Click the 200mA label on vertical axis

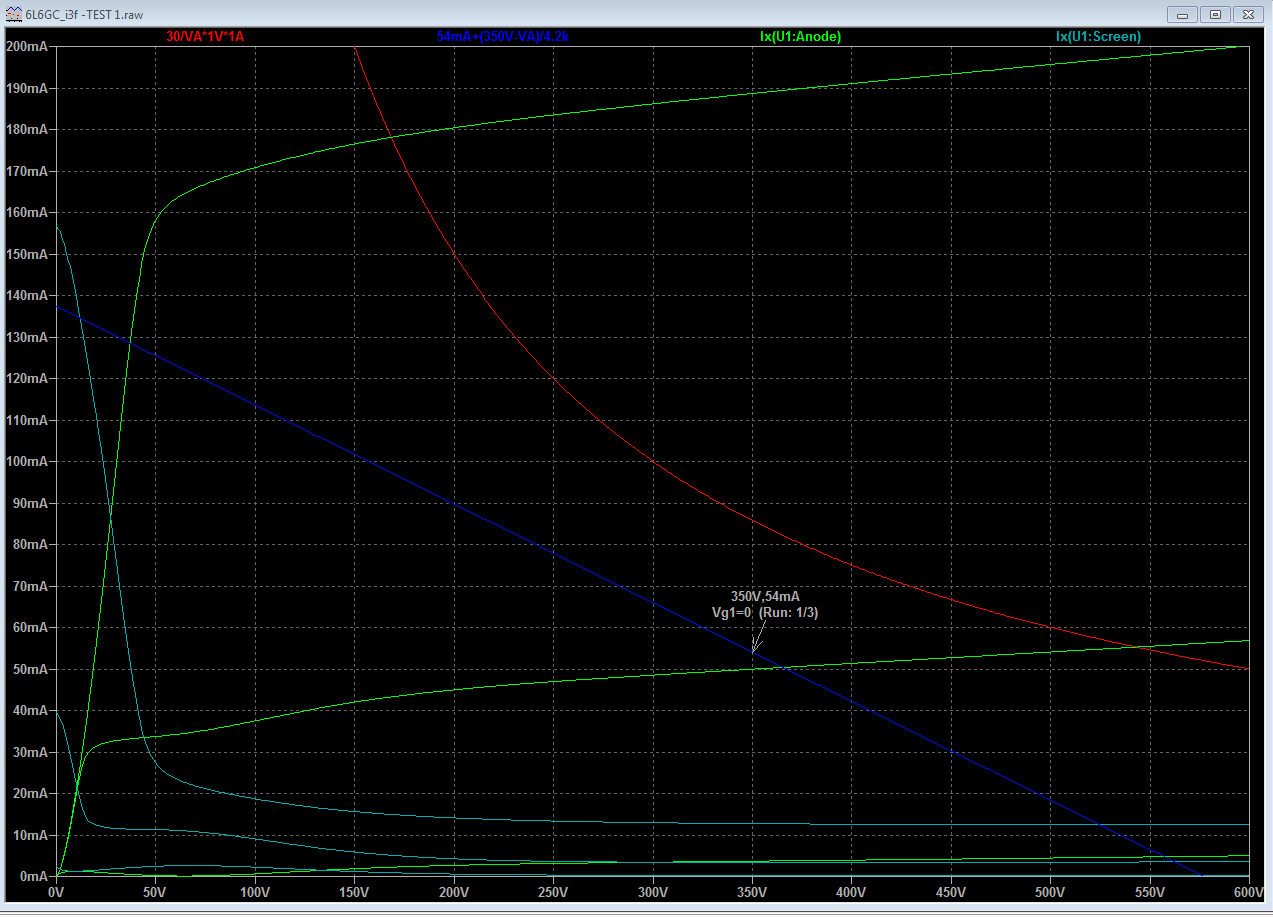coord(27,47)
